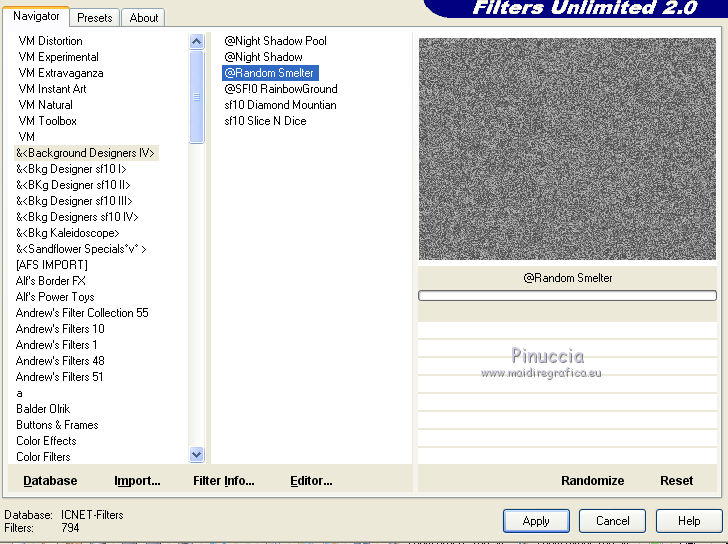The height and width of the screenshot is (544, 728).
Task: Select Andrew's Filter Collection 55
Action: click(82, 313)
